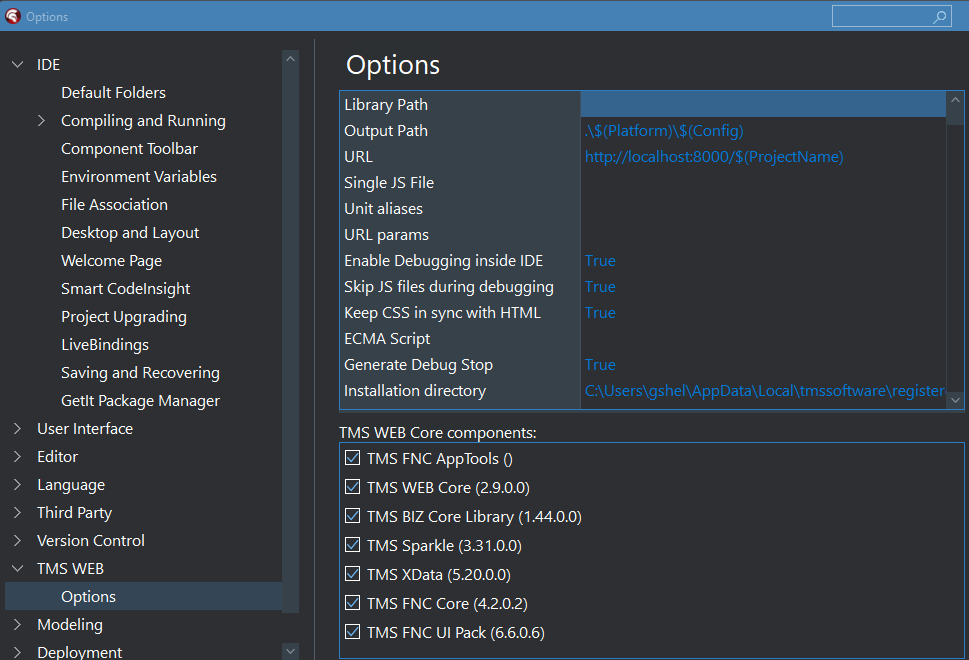
Task: Click the RAD Studio logo icon in title bar
Action: 12,16
